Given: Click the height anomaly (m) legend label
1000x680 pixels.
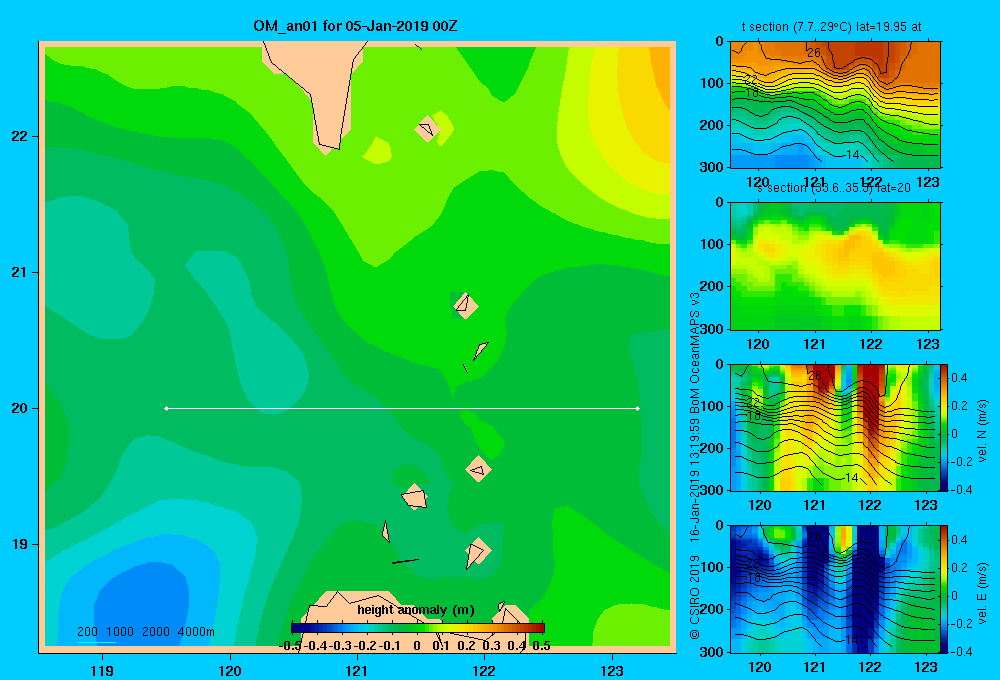Looking at the screenshot, I should coord(416,610).
